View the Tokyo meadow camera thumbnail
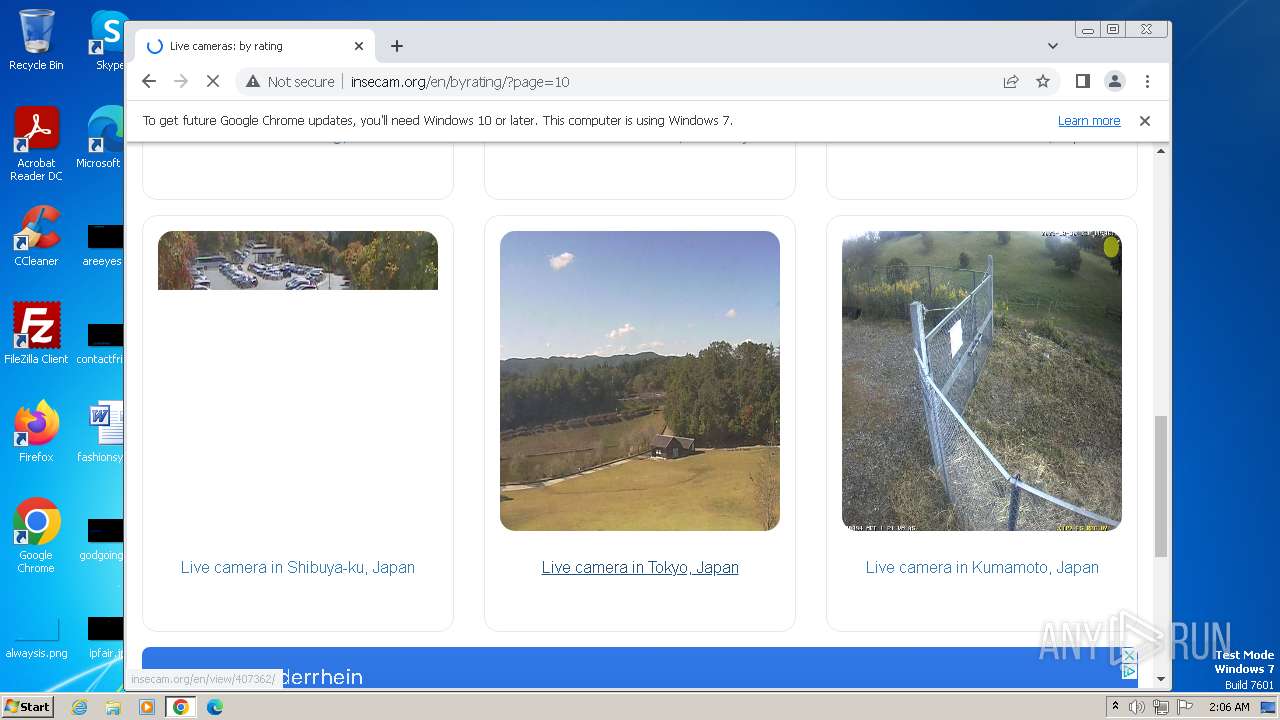The image size is (1280, 720). (640, 381)
